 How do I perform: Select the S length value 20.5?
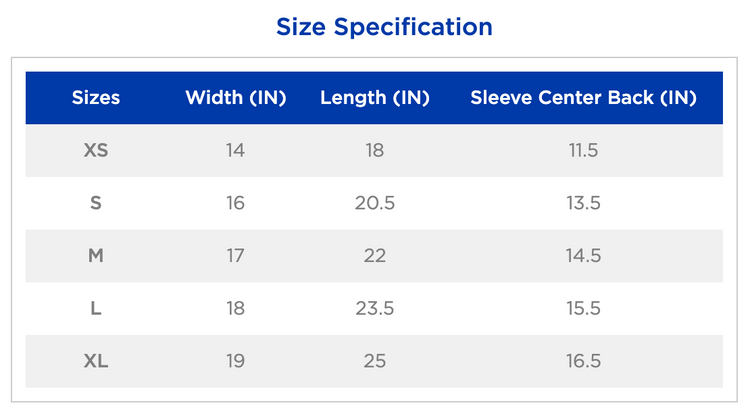375,203
